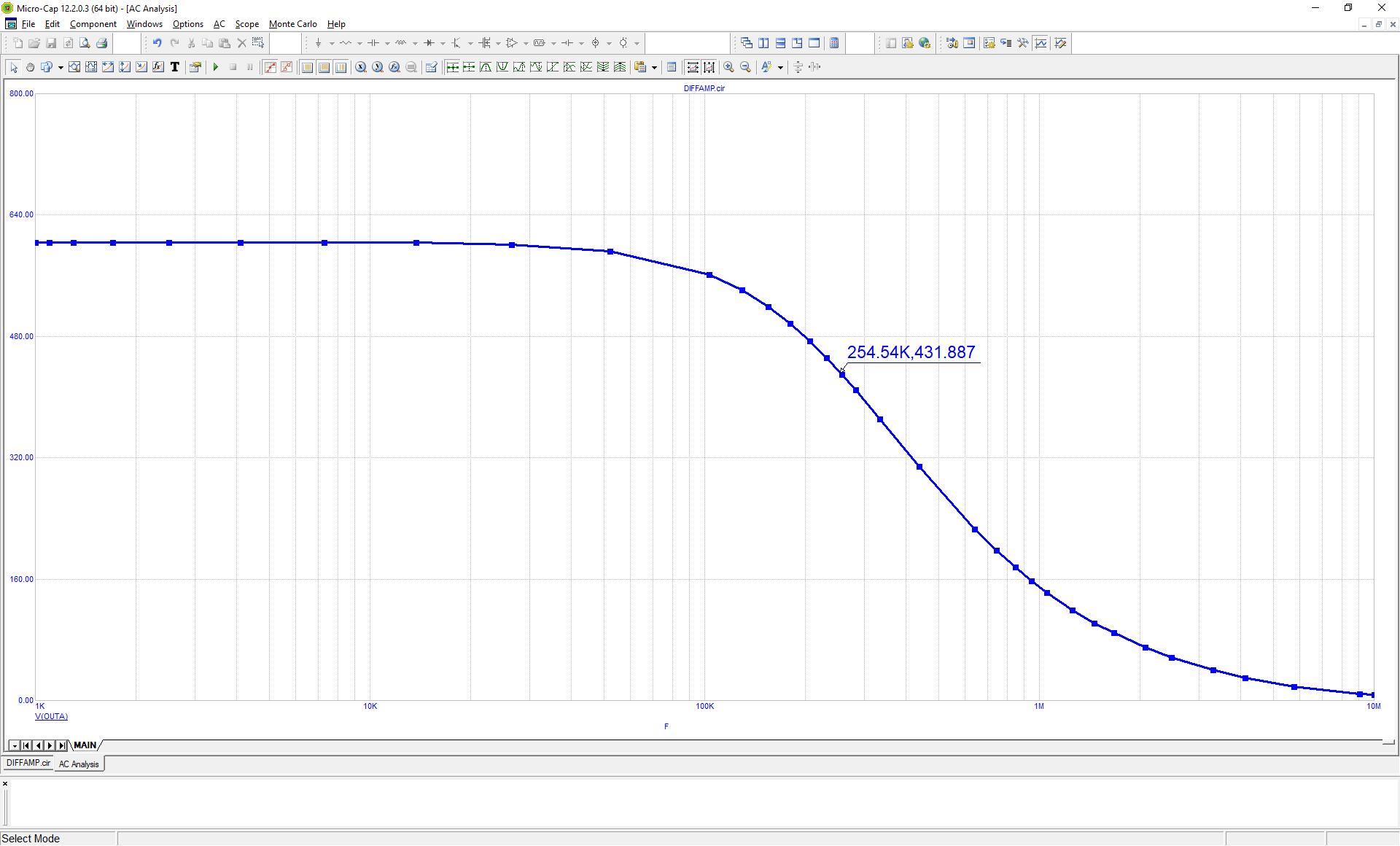Toggle the horizontal grid lines button
This screenshot has width=1400, height=846.
point(324,67)
